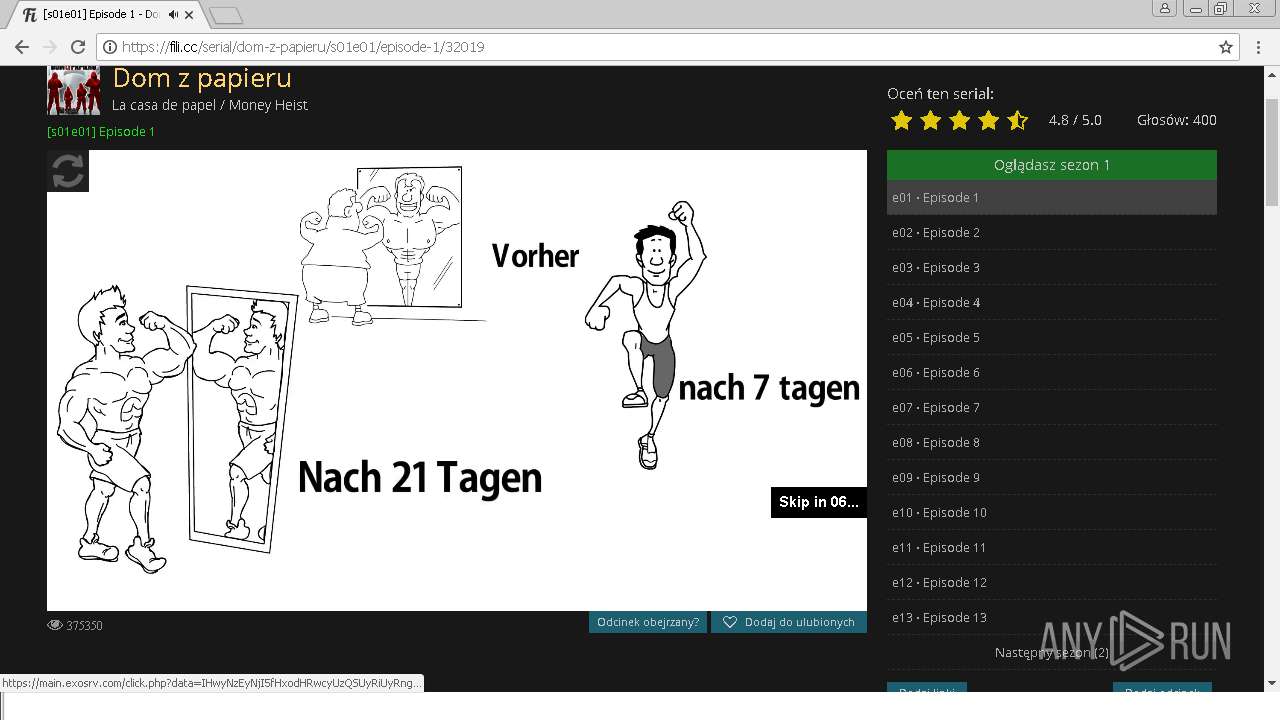This screenshot has height=720, width=1280.
Task: Open e05 Episode 5
Action: (x=1052, y=337)
